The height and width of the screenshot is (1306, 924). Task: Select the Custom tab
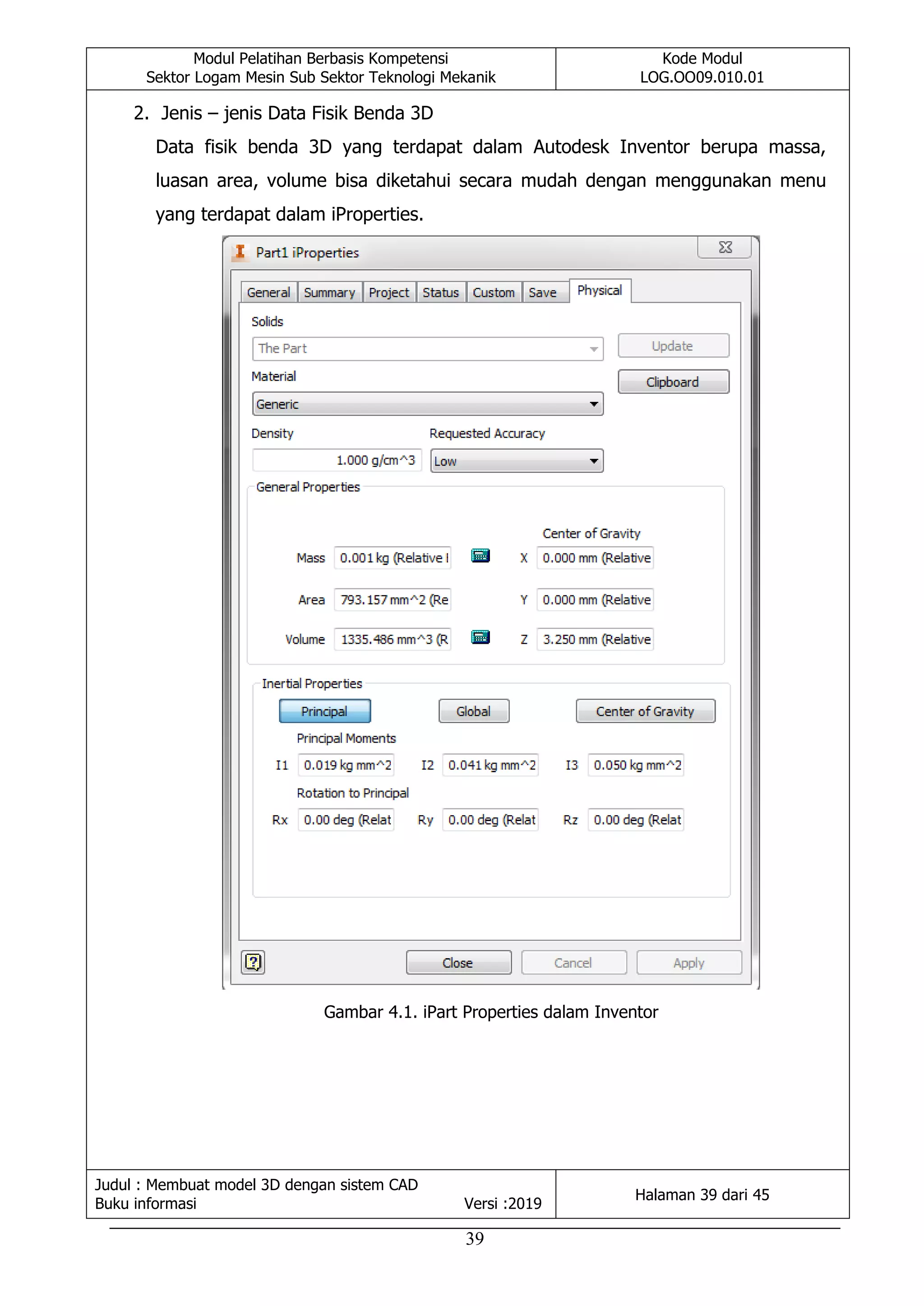493,292
